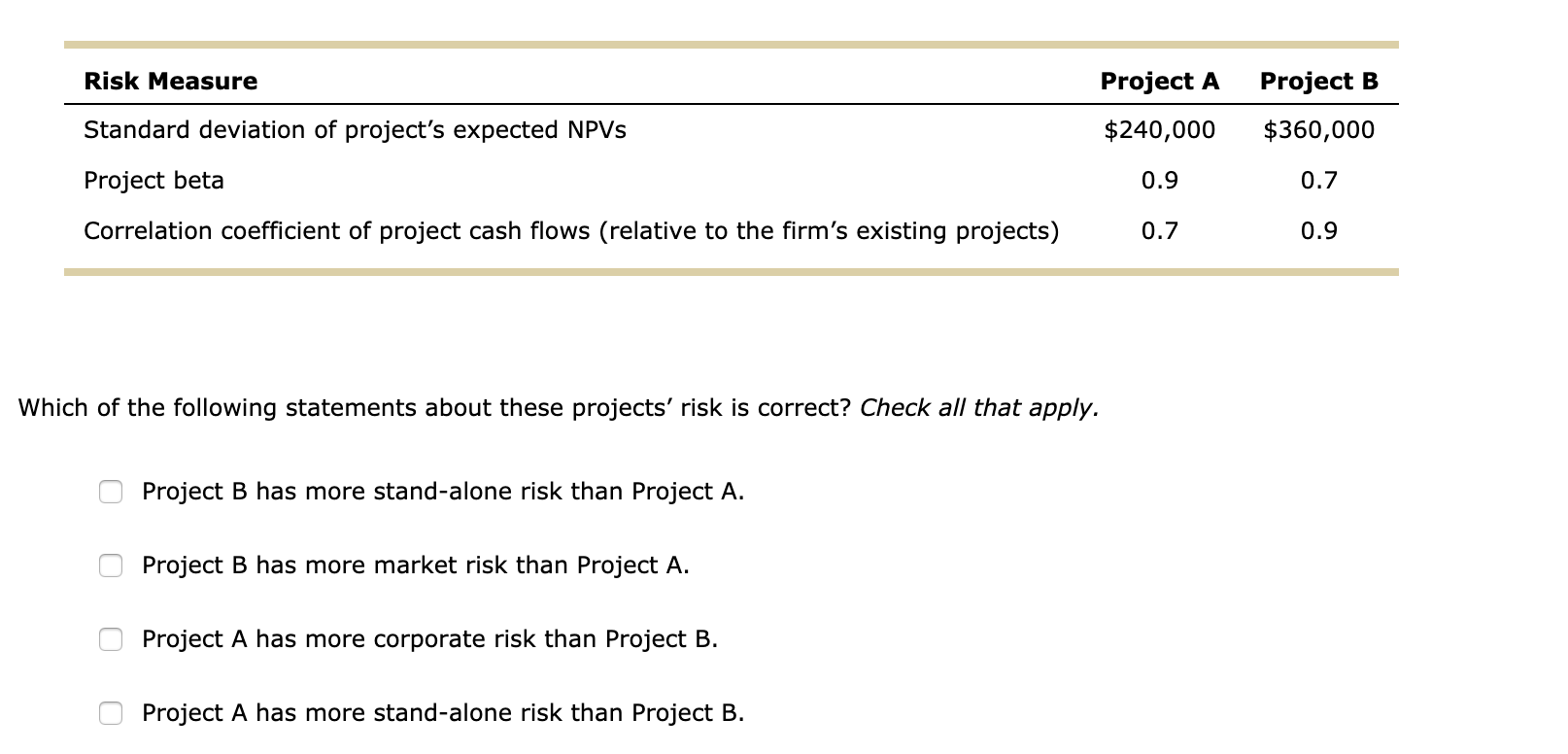Click Project B's correlation coefficient 0.9
The image size is (1568, 754).
coord(1318,231)
